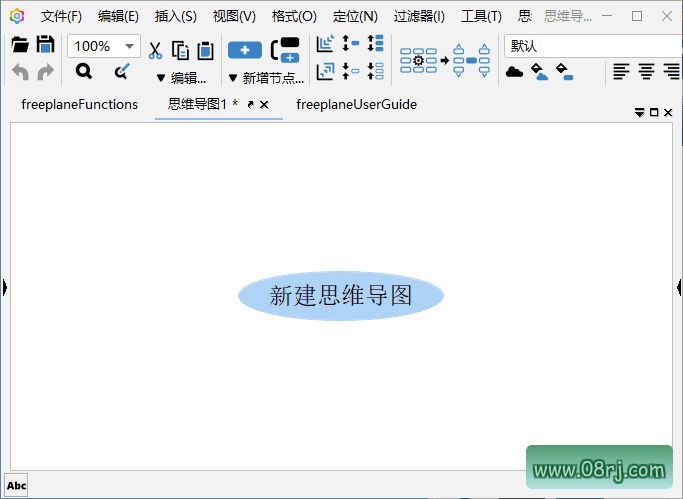Click the filter settings grid-with-gear icon

(x=418, y=61)
